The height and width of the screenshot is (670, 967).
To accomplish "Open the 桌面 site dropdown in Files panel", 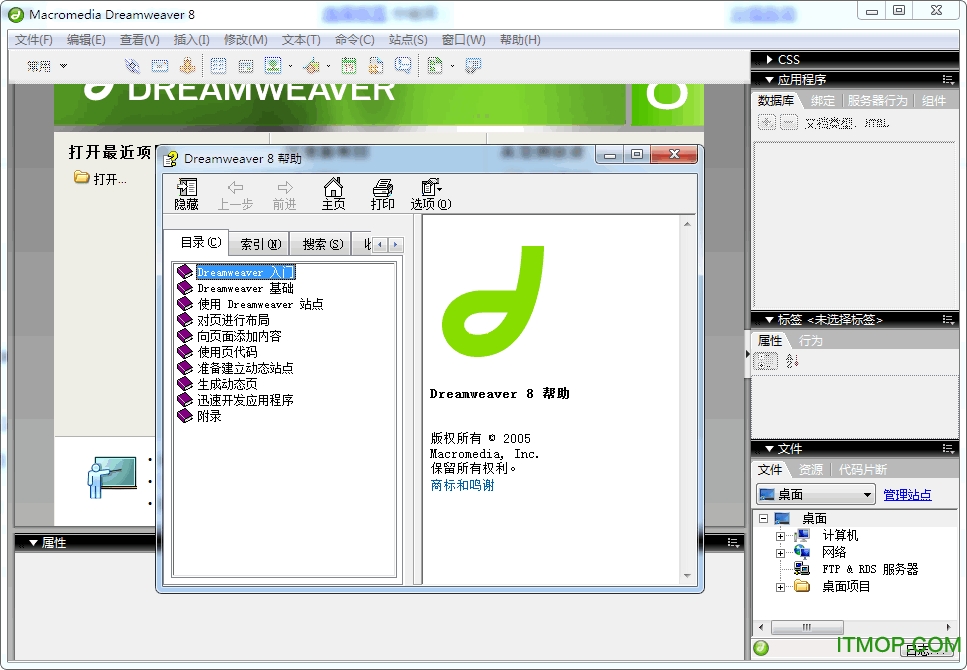I will [x=865, y=494].
